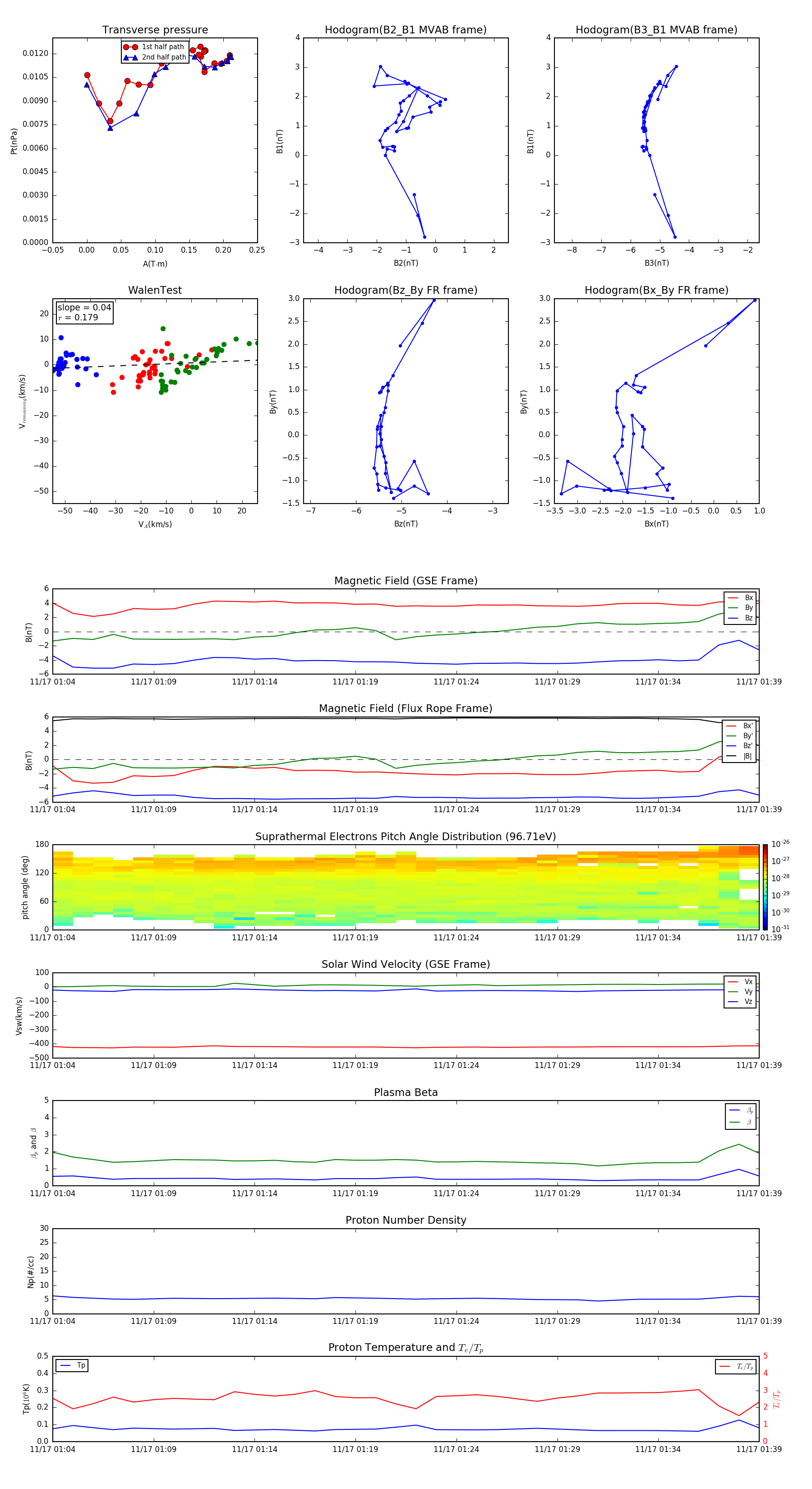
Task: Click the 'Proton Temperature and Te/Tp' title
Action: [x=406, y=1348]
